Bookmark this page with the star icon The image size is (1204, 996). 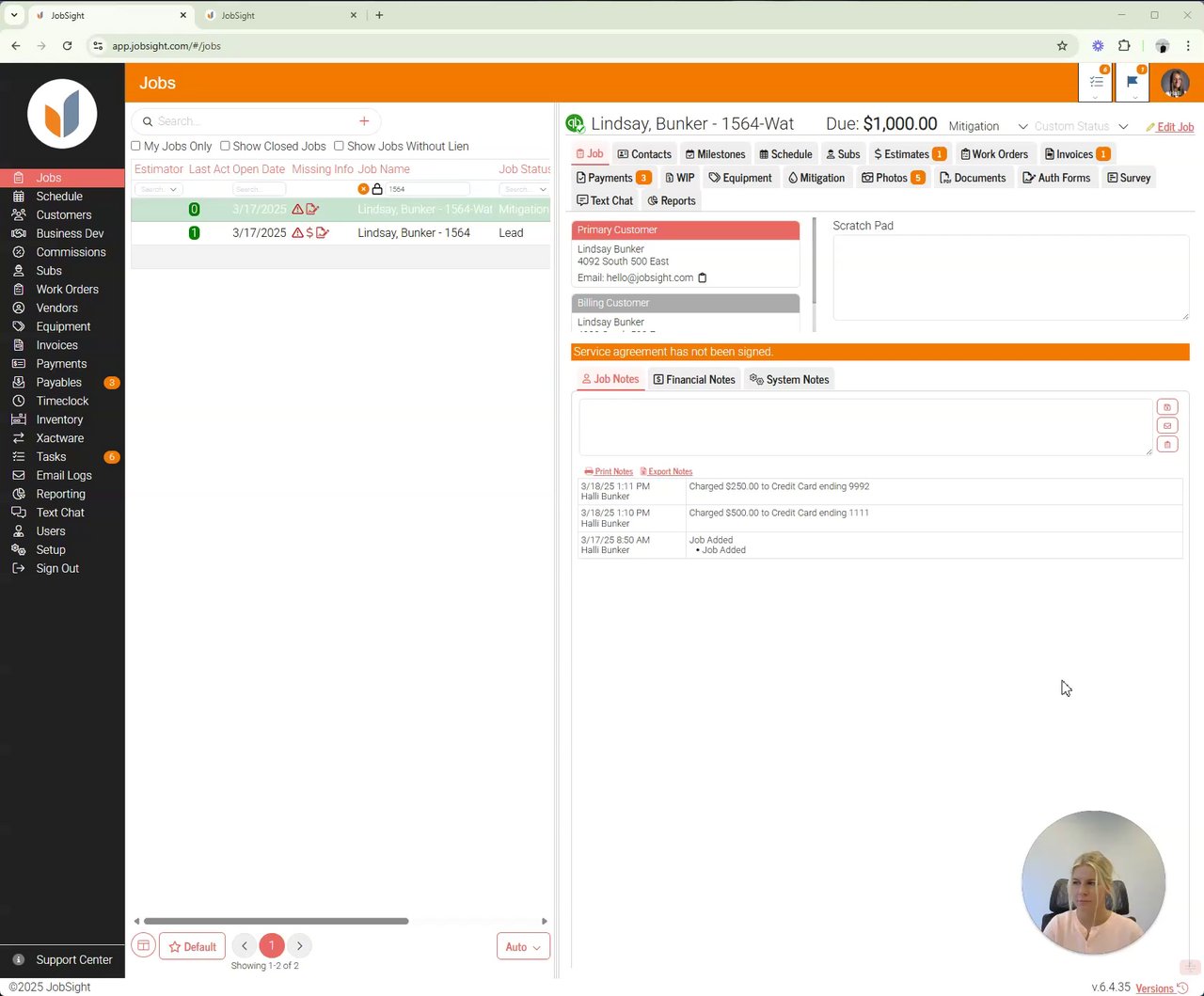pos(1062,45)
